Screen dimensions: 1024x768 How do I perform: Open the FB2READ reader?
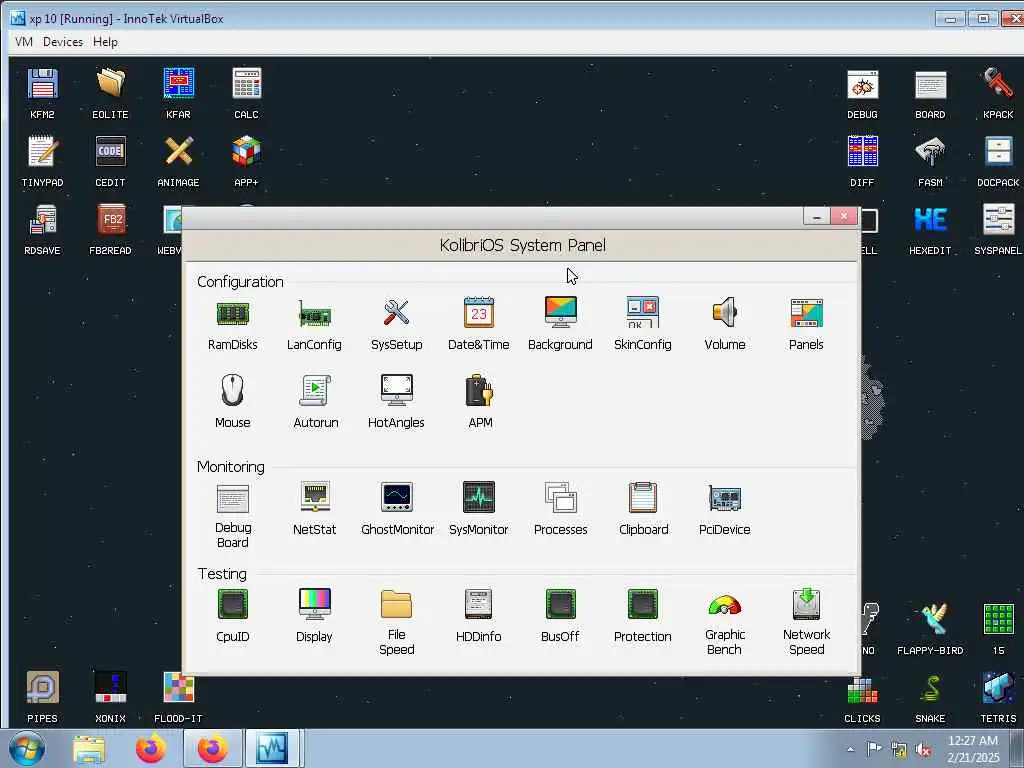[x=110, y=230]
